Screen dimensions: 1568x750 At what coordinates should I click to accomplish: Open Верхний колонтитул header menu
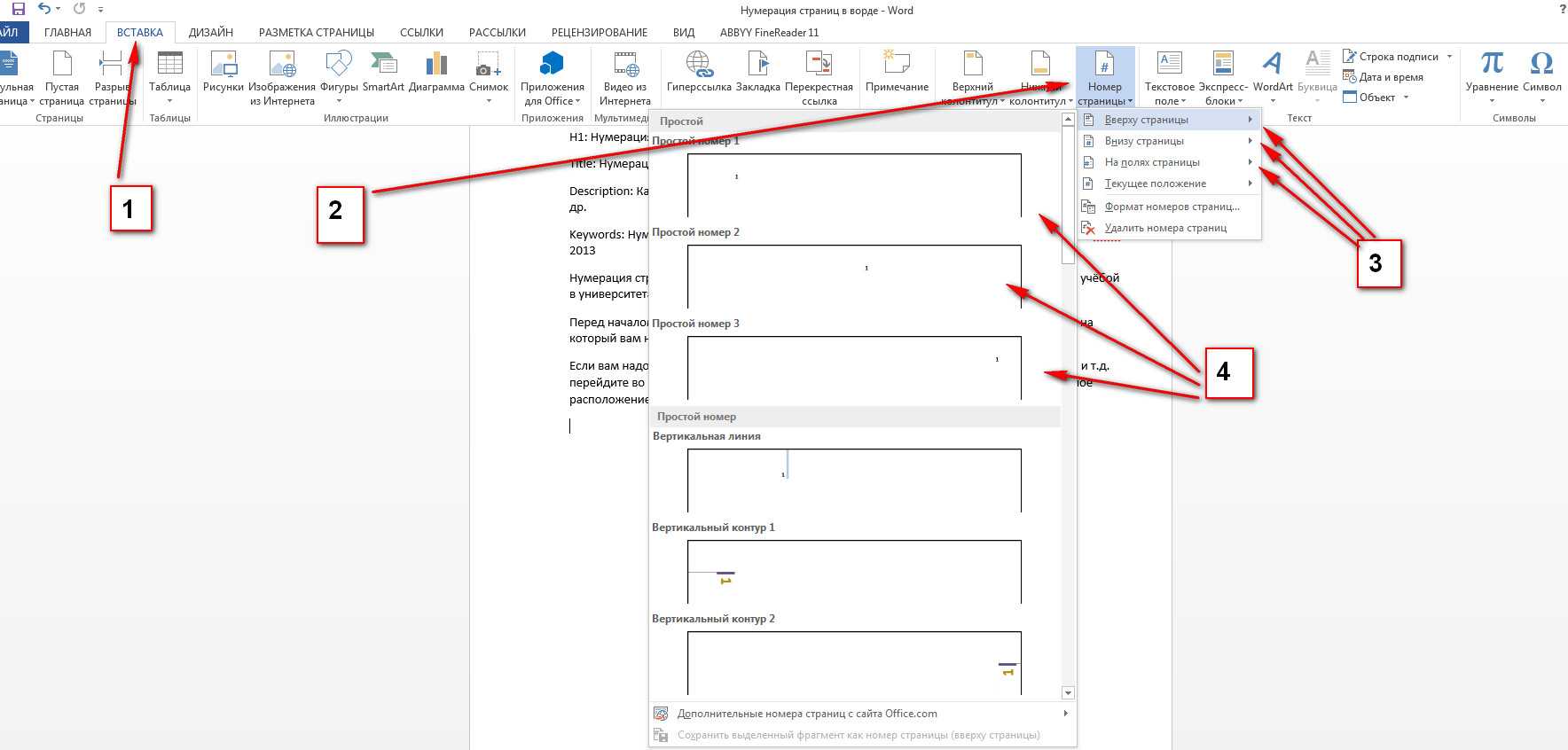point(973,78)
